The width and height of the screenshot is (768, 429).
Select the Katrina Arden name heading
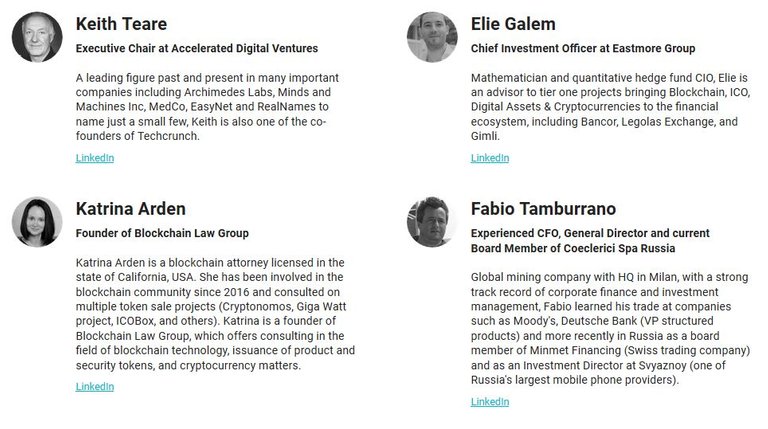pos(130,209)
